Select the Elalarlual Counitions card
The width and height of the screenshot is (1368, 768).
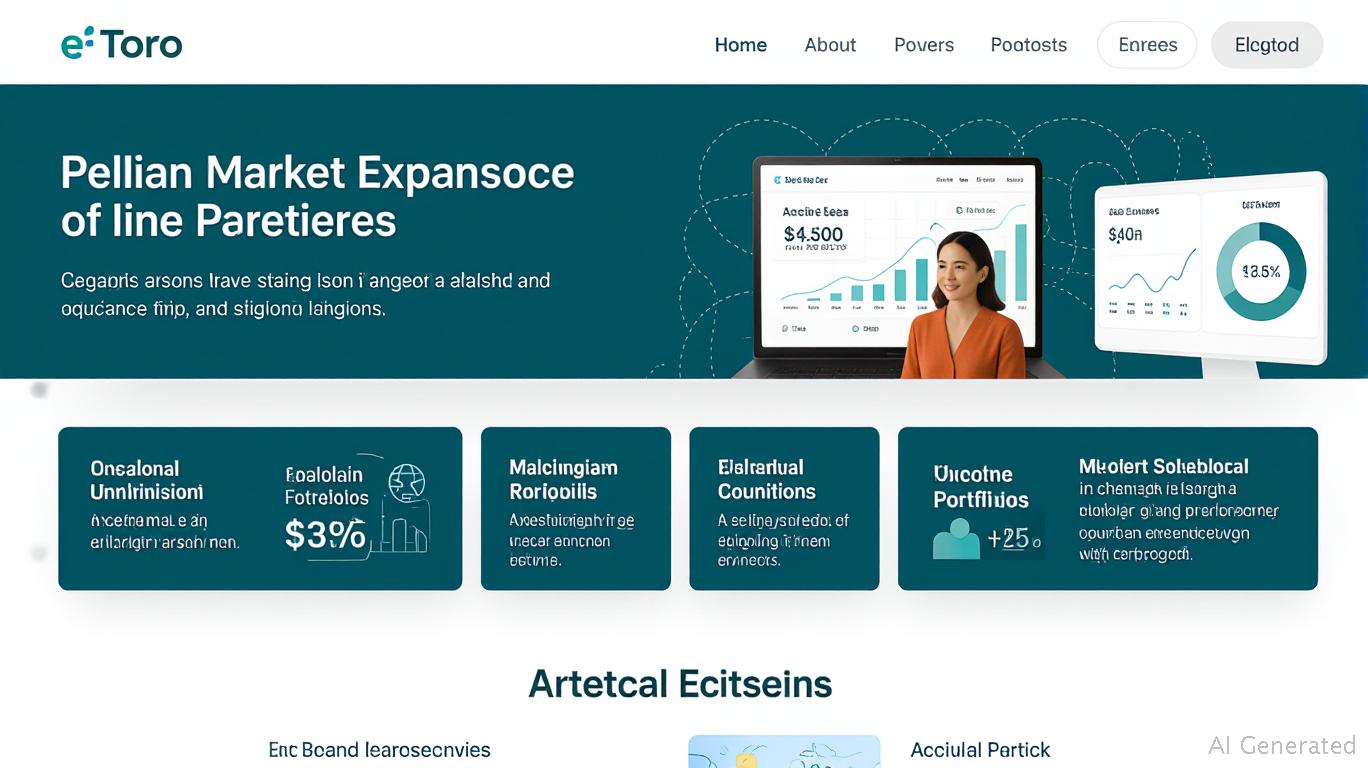click(784, 508)
